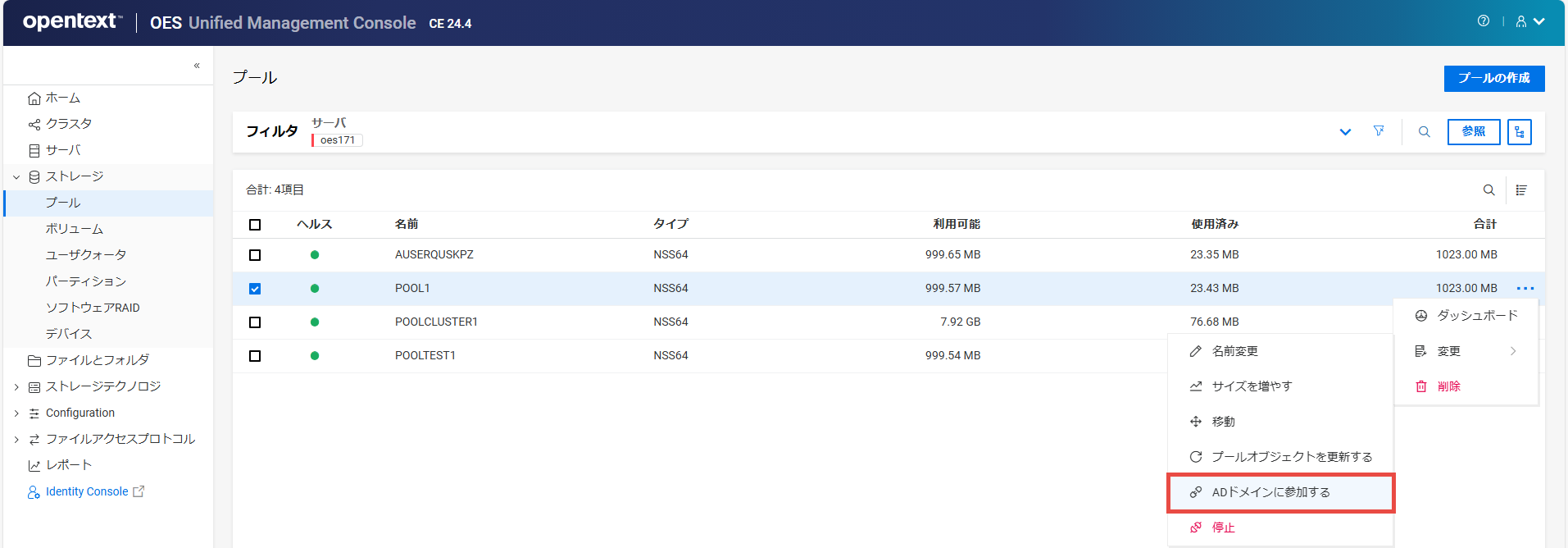Click the help question mark icon
The height and width of the screenshot is (548, 1568).
1483,21
